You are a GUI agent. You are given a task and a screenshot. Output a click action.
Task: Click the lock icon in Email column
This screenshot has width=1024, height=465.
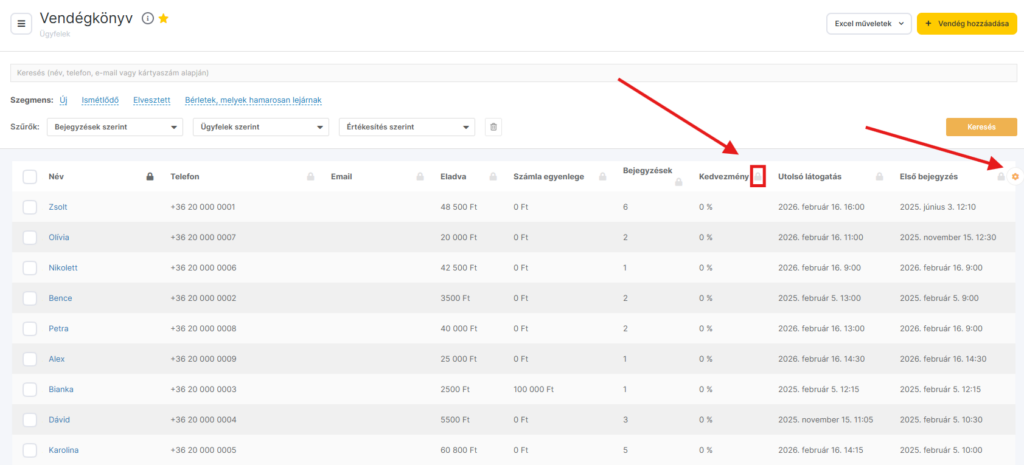420,177
